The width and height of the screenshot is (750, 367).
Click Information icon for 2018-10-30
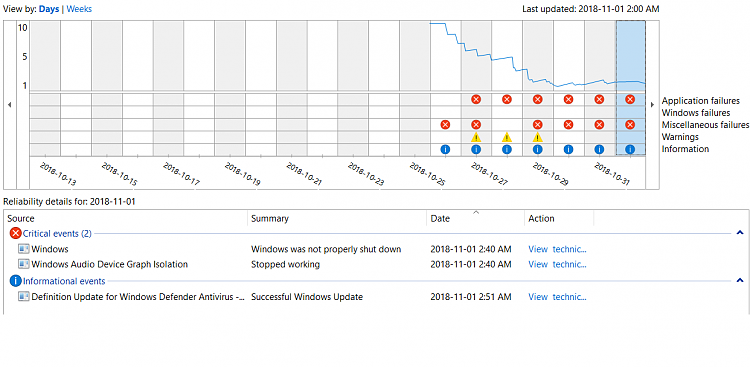pyautogui.click(x=568, y=149)
